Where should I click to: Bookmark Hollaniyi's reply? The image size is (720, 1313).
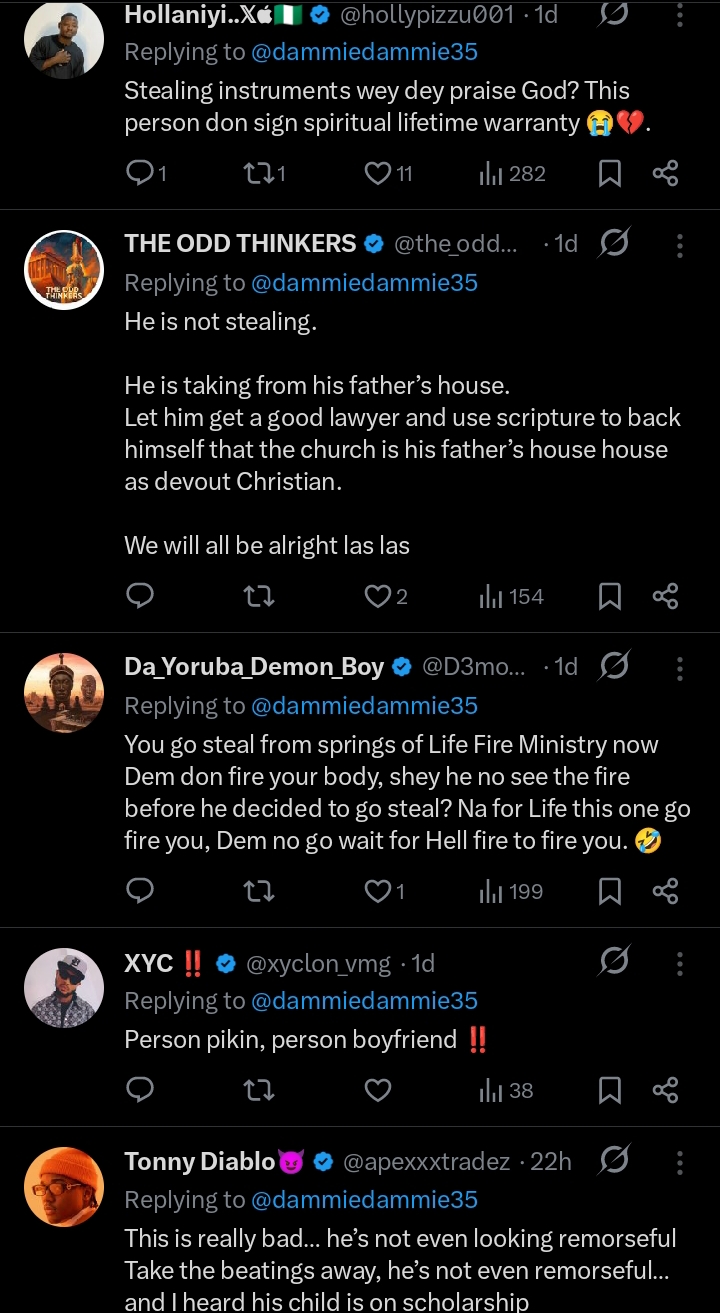[609, 175]
